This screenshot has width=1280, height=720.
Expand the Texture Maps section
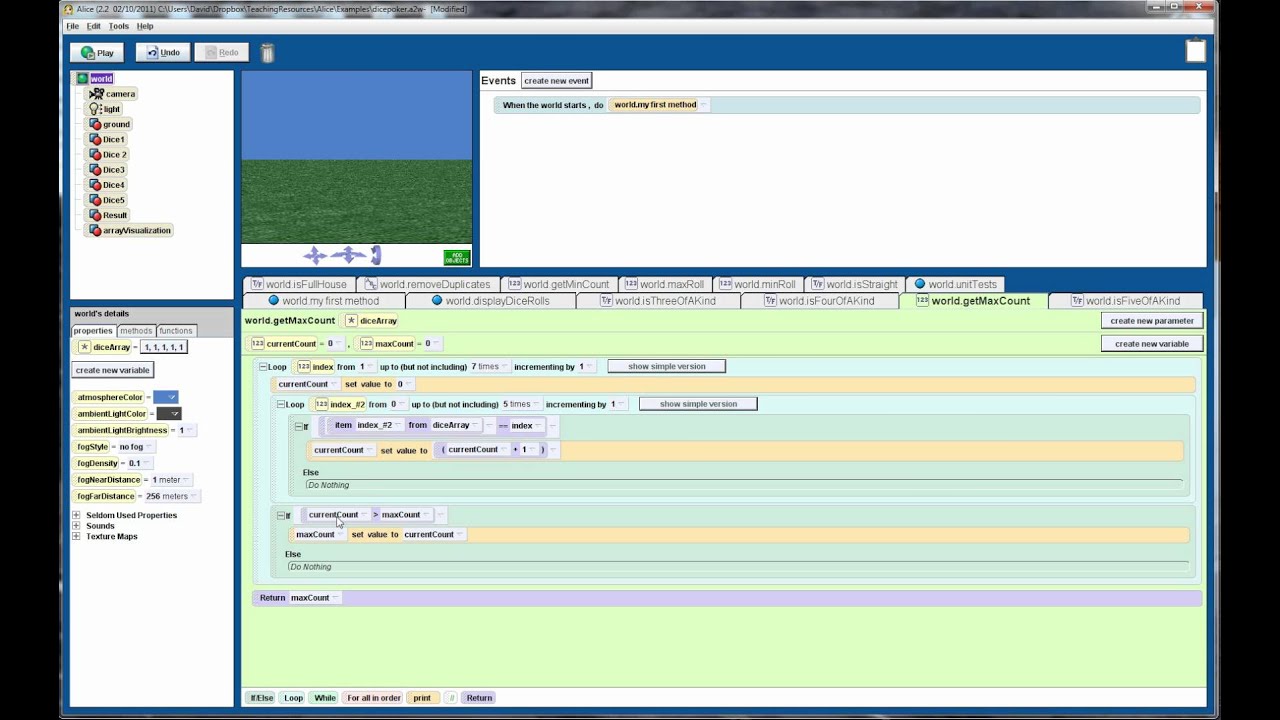(77, 537)
